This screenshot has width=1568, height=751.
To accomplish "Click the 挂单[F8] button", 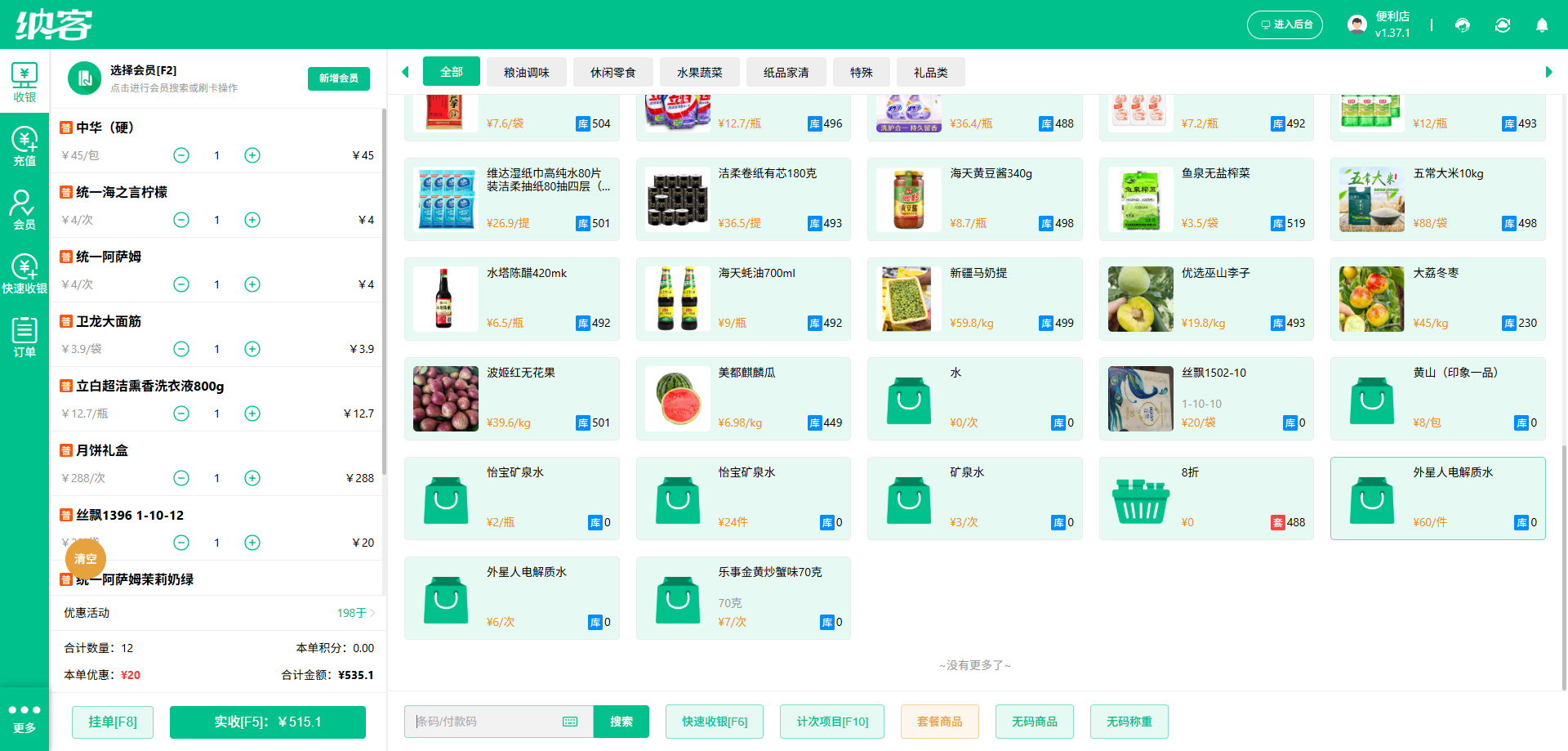I will pos(113,722).
